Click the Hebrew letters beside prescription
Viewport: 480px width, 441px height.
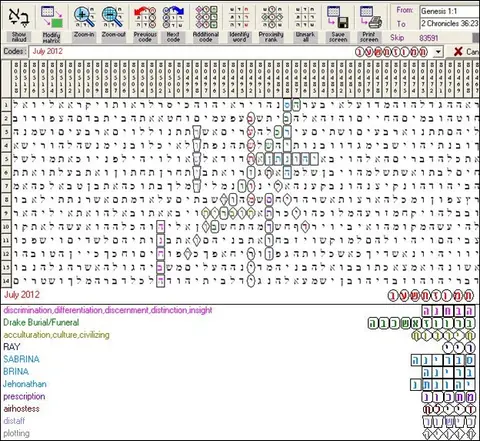[448, 397]
